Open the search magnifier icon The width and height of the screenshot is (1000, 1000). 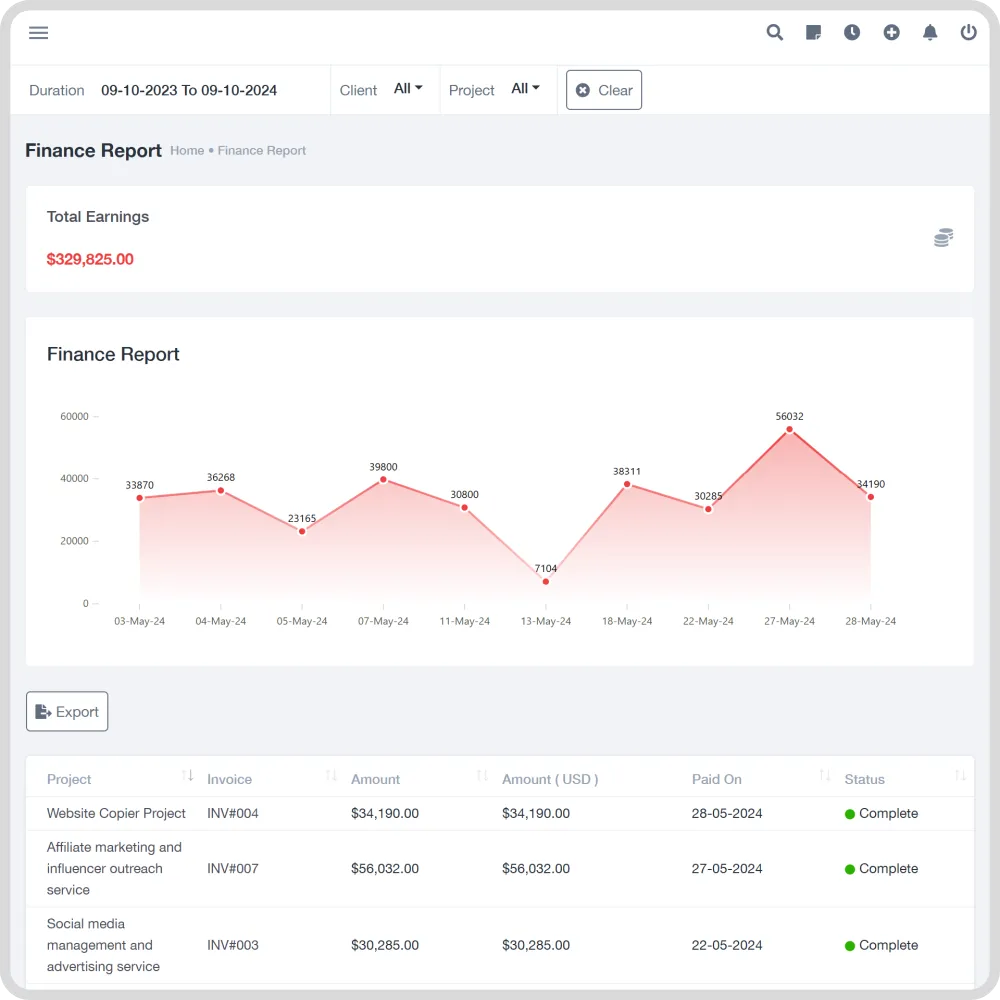coord(774,32)
